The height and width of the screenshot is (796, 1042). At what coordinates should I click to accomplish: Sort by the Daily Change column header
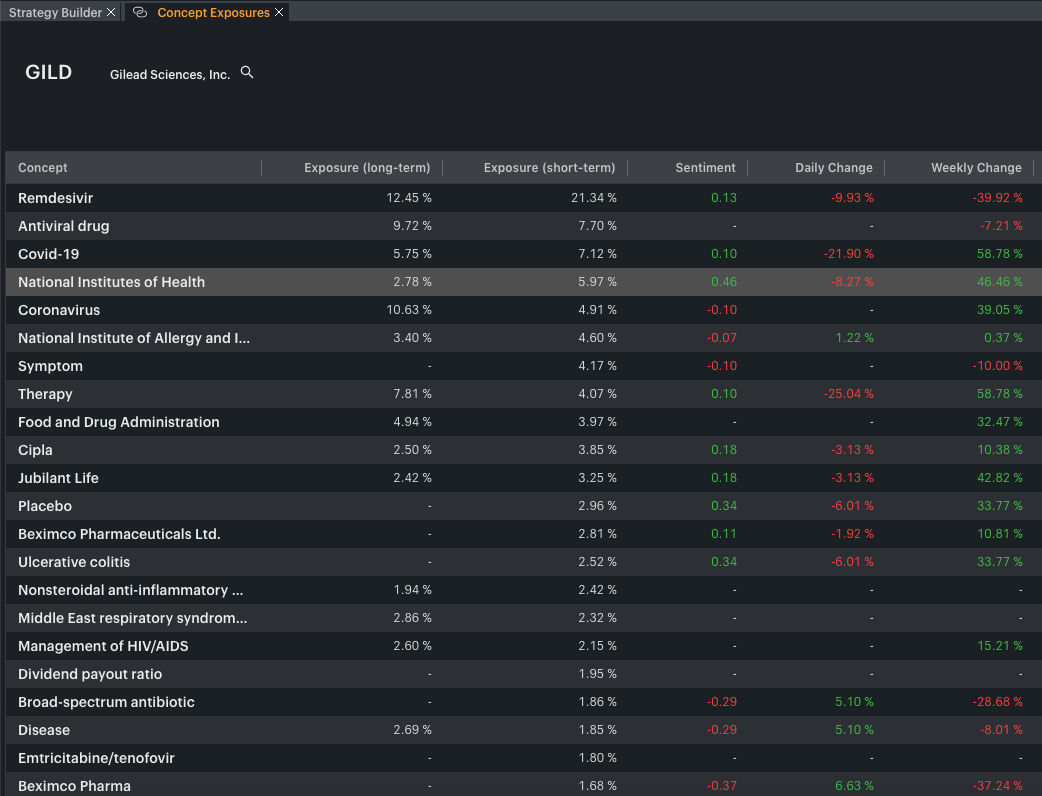click(833, 167)
